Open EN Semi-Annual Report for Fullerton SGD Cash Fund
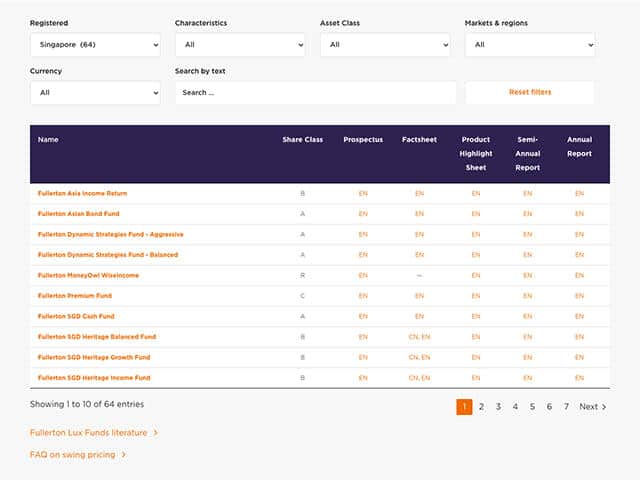The width and height of the screenshot is (640, 480). coord(527,316)
